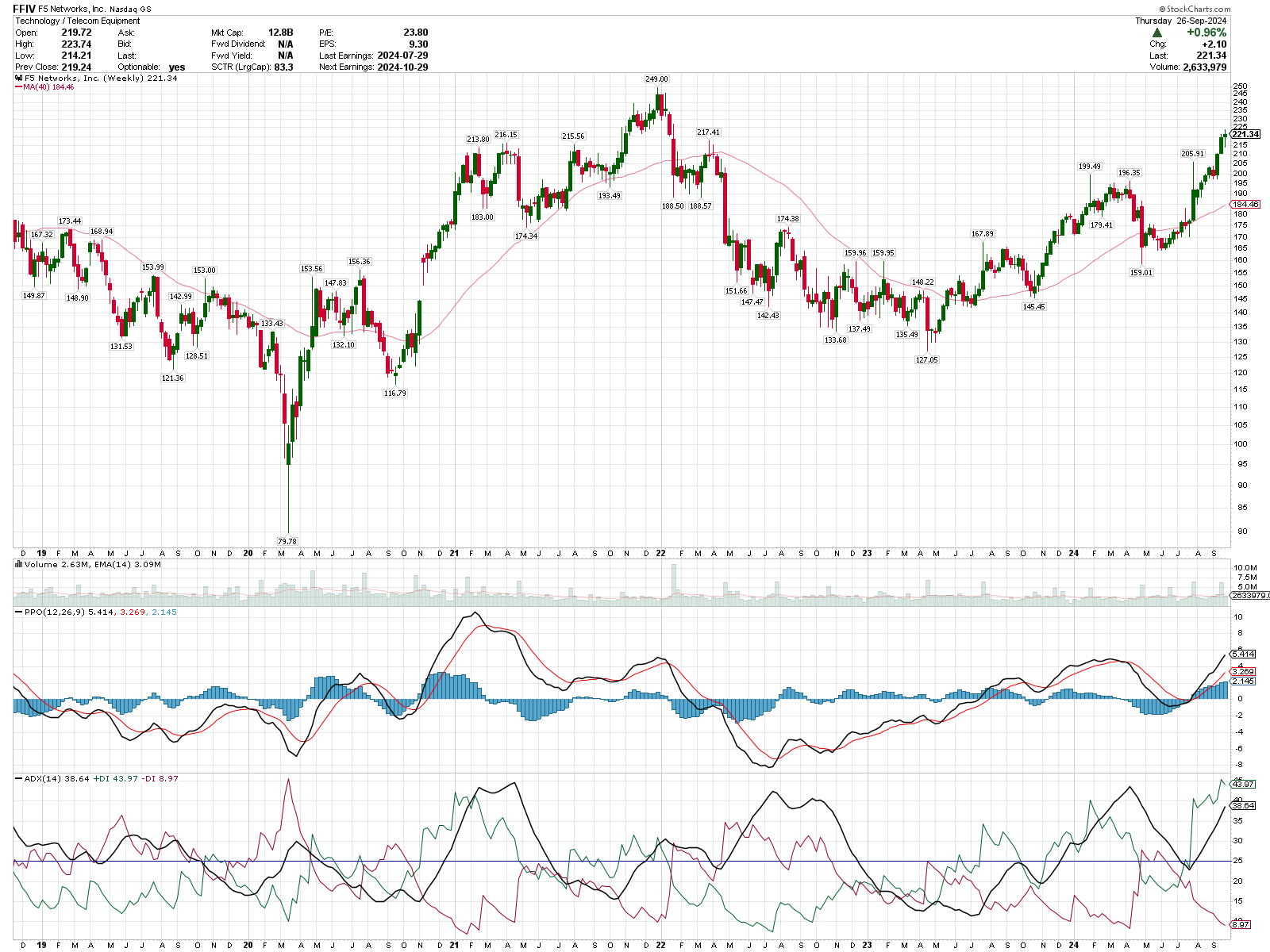Click the 196.35 price label
Screen dimensions: 1270x952
(1130, 173)
